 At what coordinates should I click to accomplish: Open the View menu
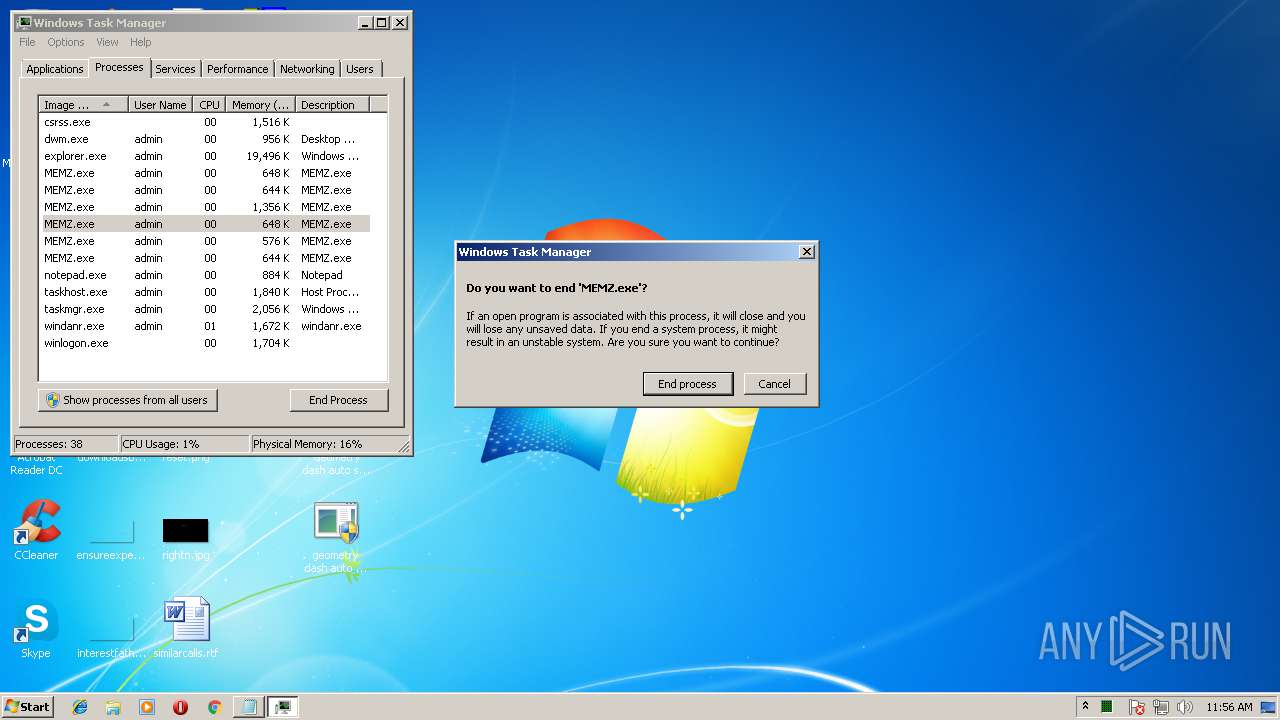click(107, 42)
